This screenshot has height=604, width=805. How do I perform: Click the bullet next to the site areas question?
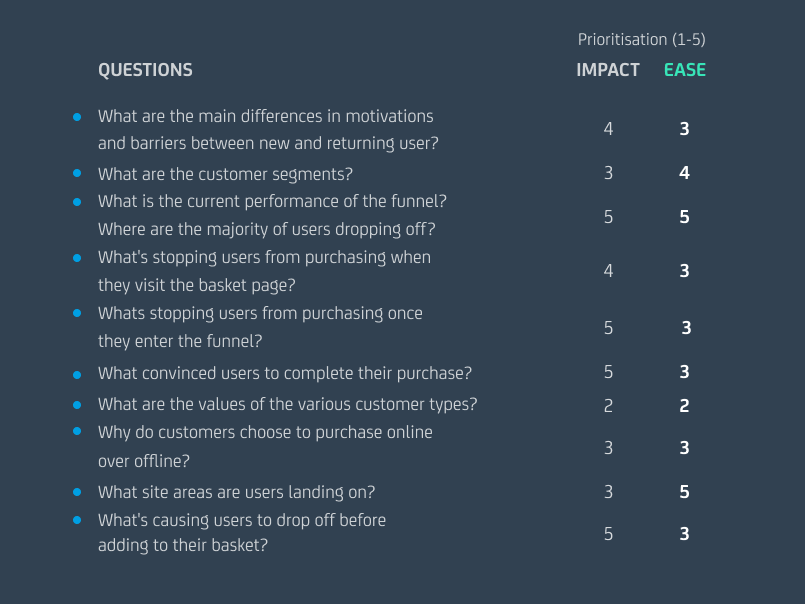point(77,492)
